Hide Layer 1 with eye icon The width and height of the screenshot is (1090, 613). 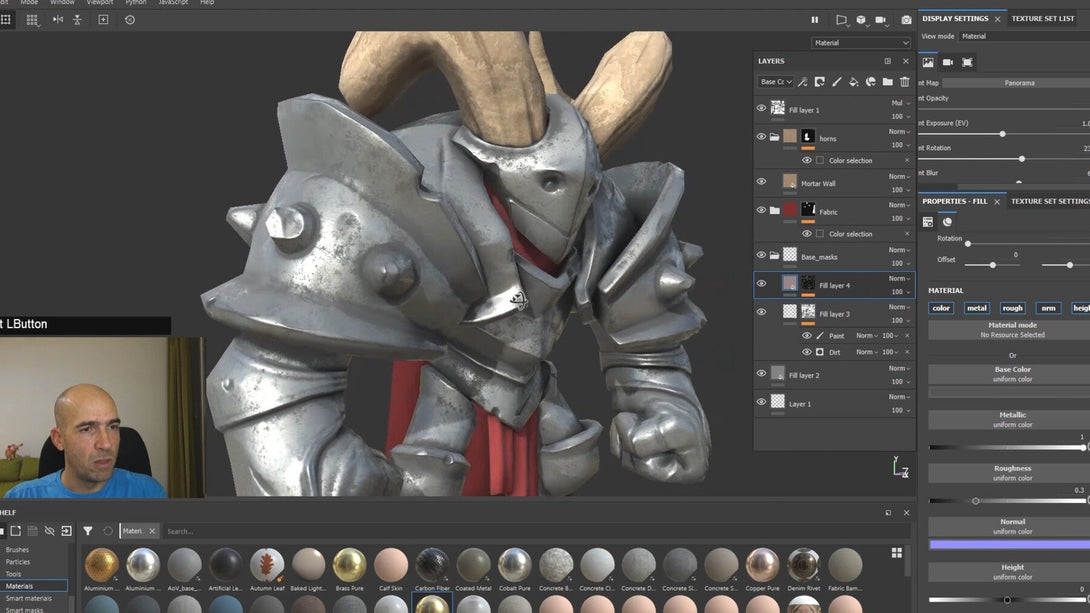click(761, 402)
